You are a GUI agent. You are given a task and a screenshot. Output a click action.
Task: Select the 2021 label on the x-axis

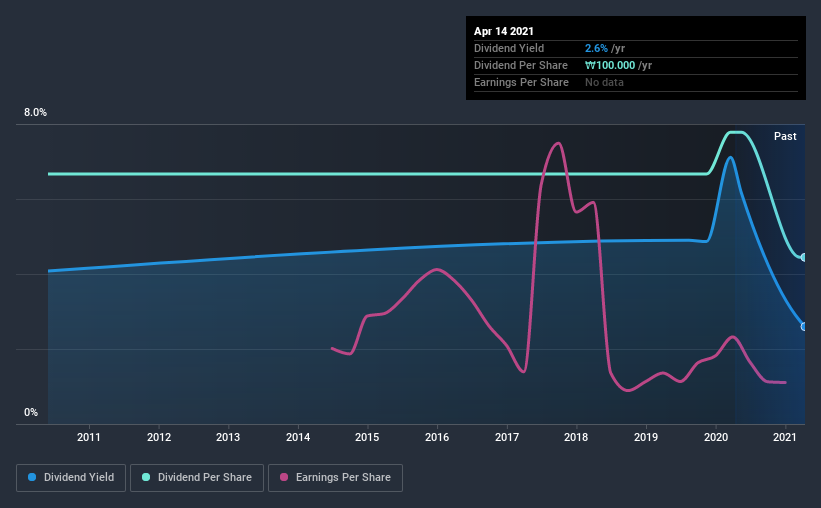pyautogui.click(x=785, y=437)
